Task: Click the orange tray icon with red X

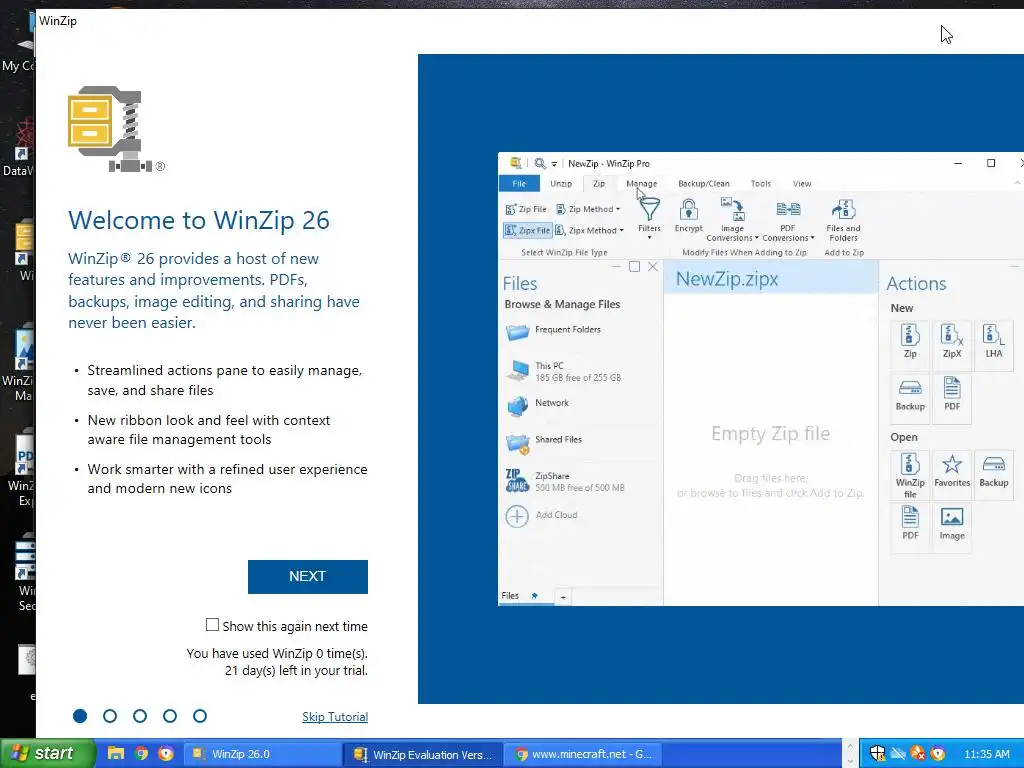Action: (x=918, y=754)
